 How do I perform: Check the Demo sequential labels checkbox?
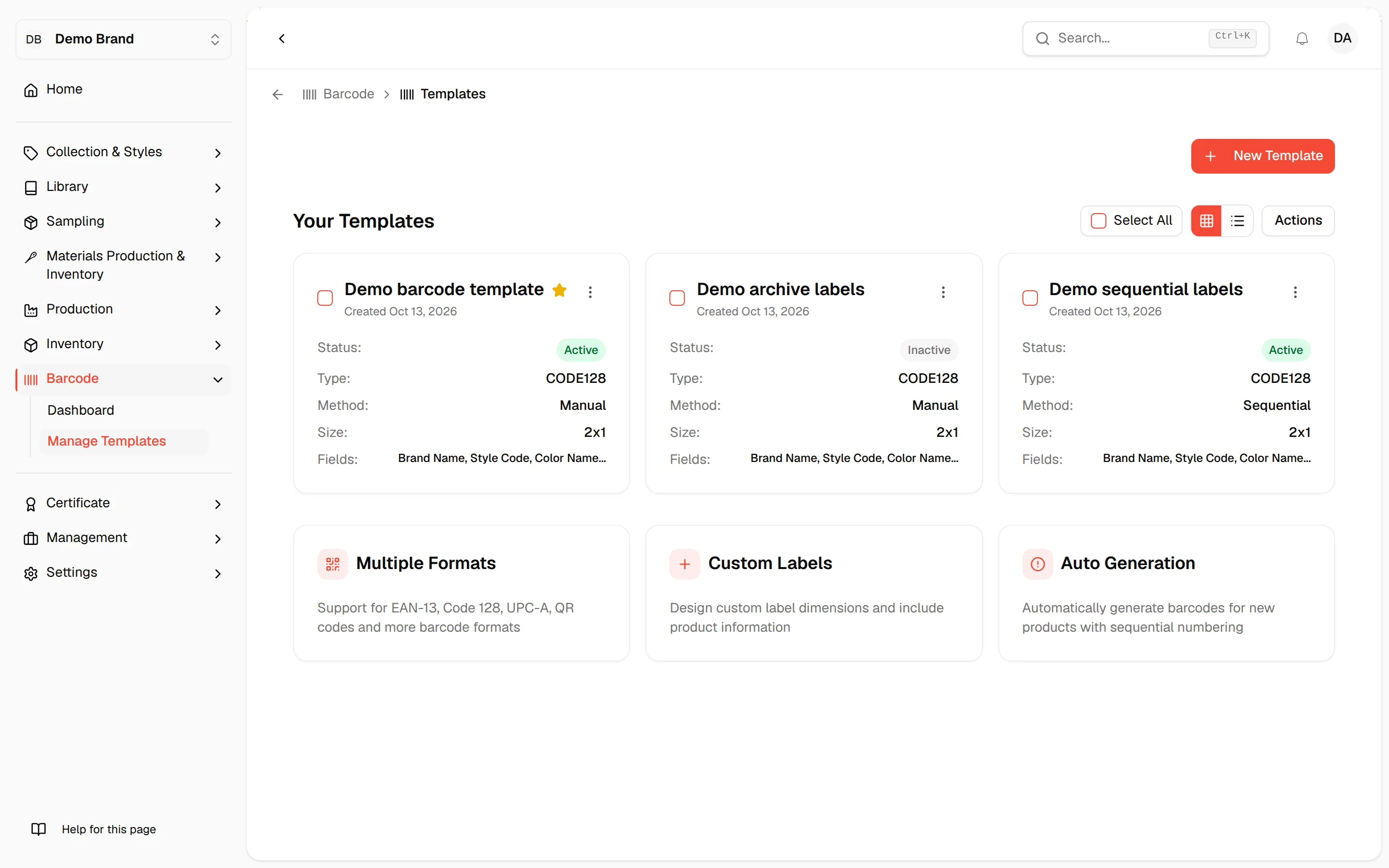point(1030,298)
